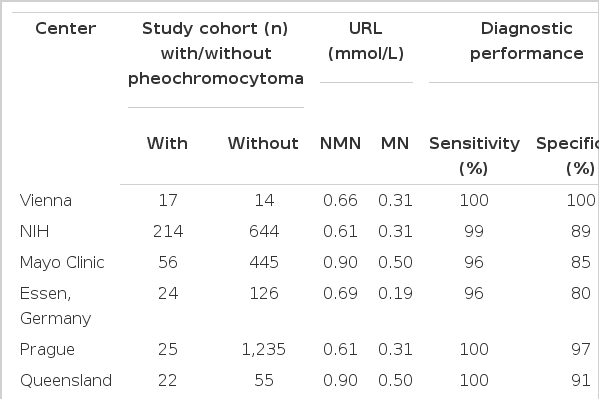Click the MN column subheader
The image size is (599, 399).
click(x=395, y=144)
